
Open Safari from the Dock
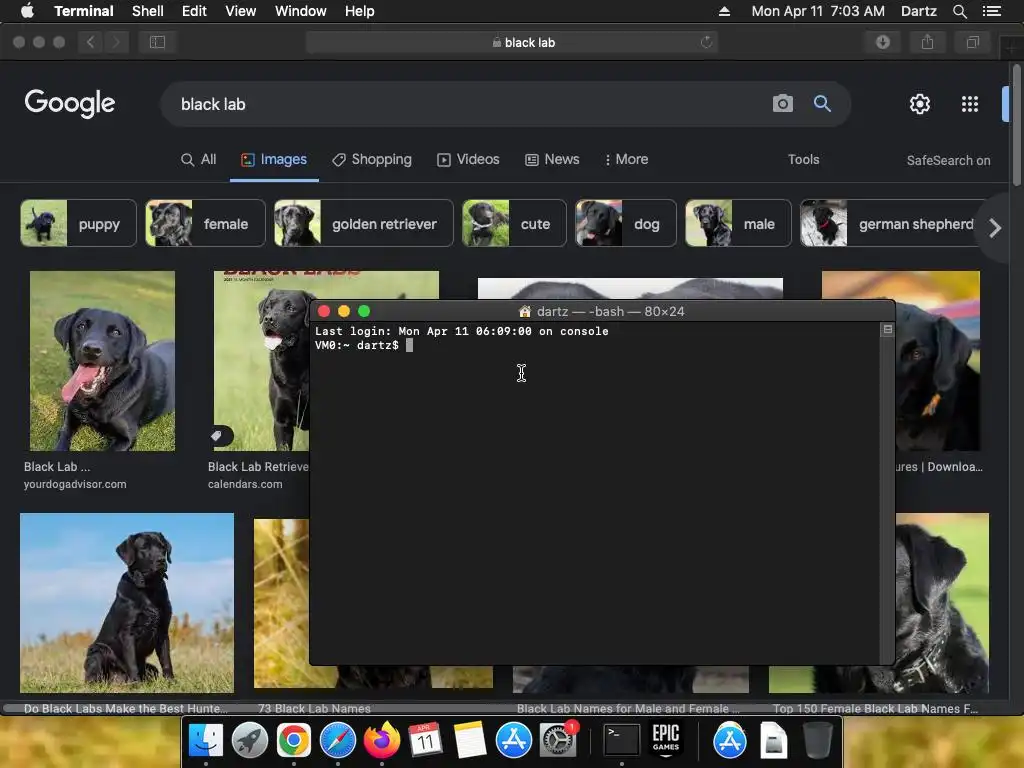coord(338,740)
